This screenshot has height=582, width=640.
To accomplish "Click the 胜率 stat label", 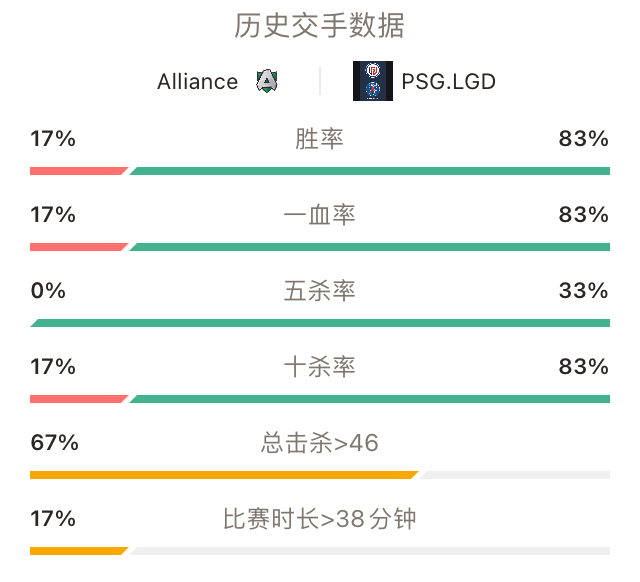I will click(x=320, y=139).
